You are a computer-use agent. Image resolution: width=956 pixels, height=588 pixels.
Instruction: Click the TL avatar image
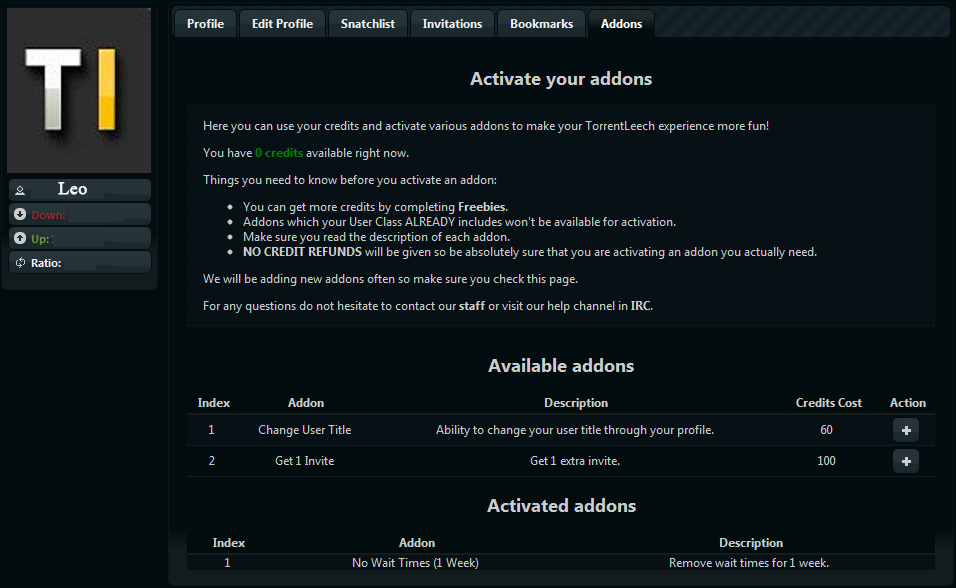pyautogui.click(x=79, y=90)
